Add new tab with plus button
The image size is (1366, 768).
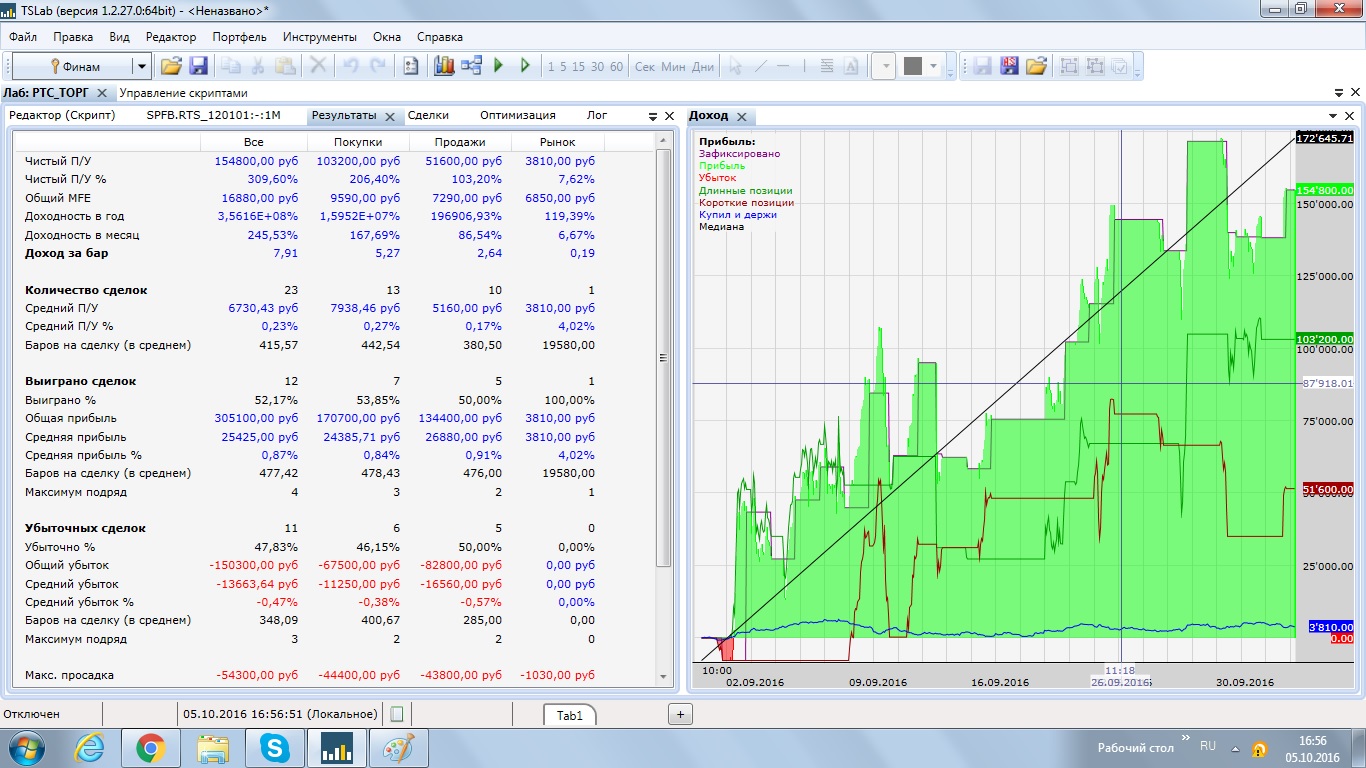pyautogui.click(x=680, y=714)
